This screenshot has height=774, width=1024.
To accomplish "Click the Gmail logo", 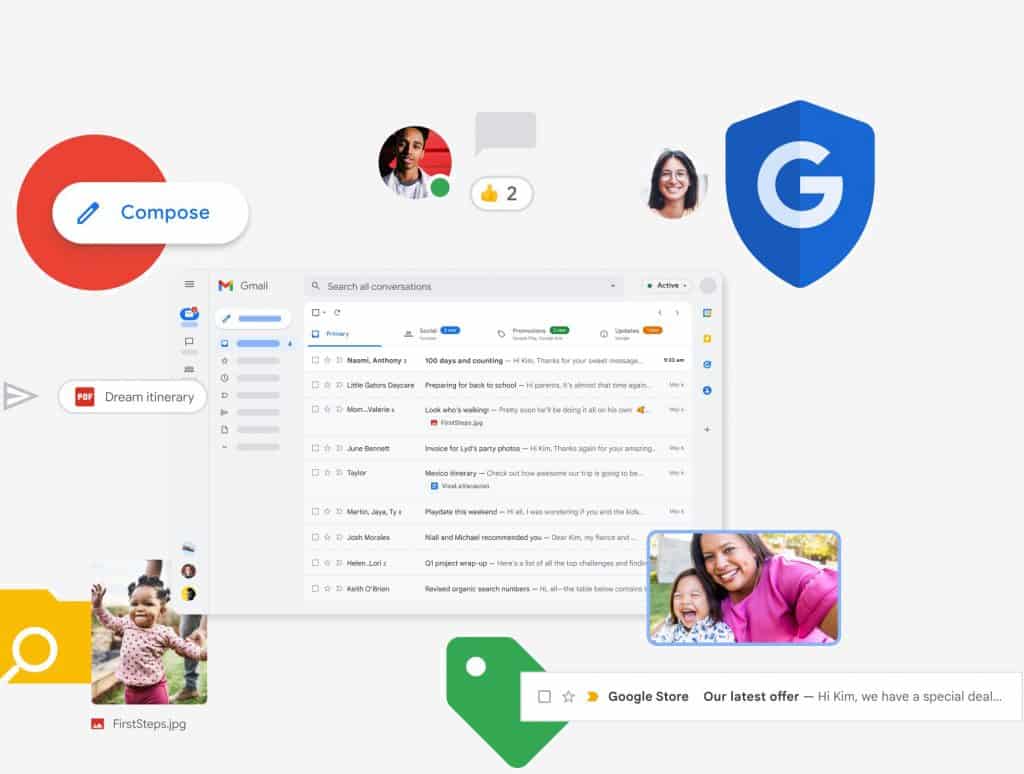I will point(243,285).
